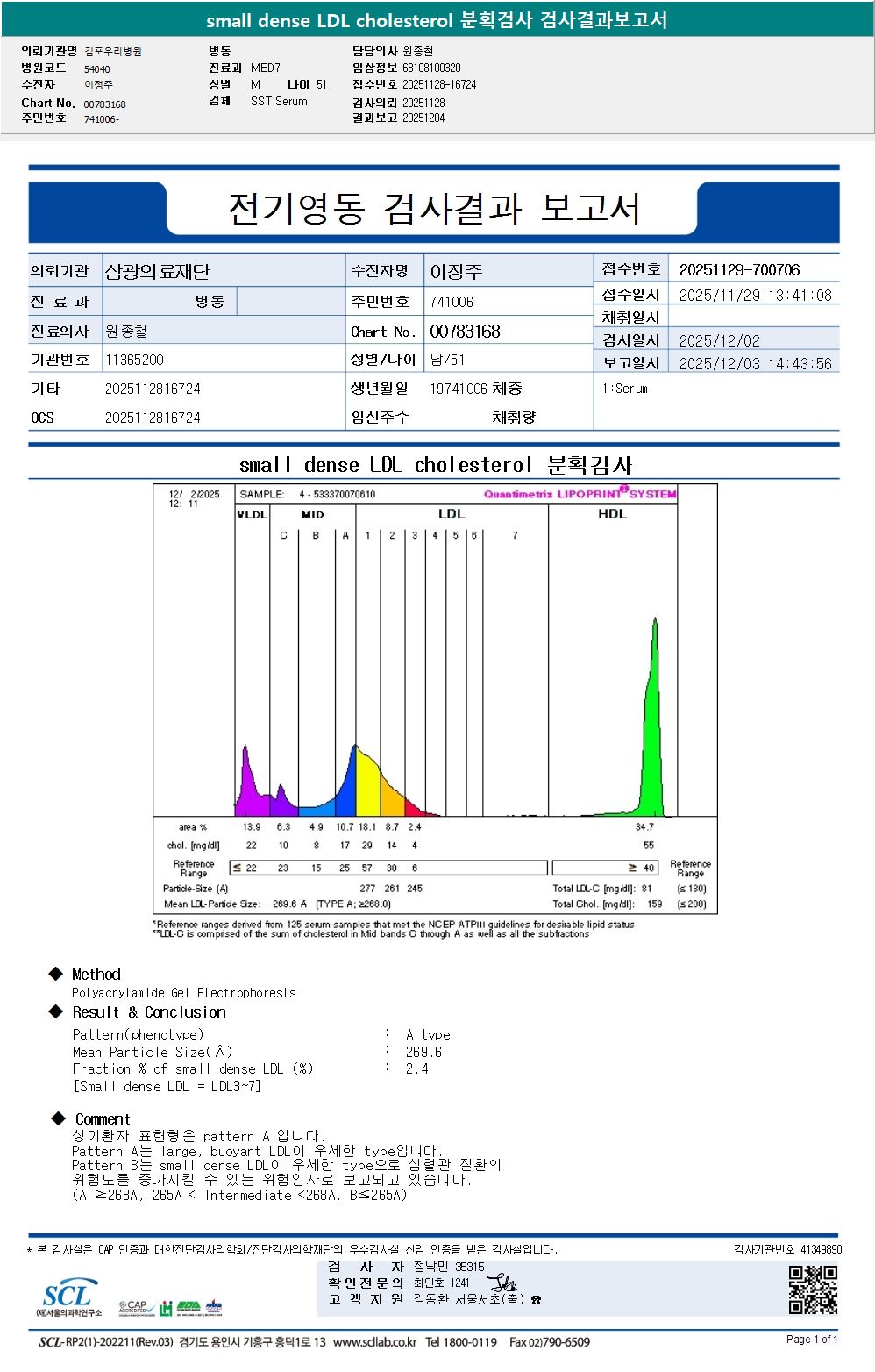Select test date 2025/12/02

pyautogui.click(x=720, y=341)
